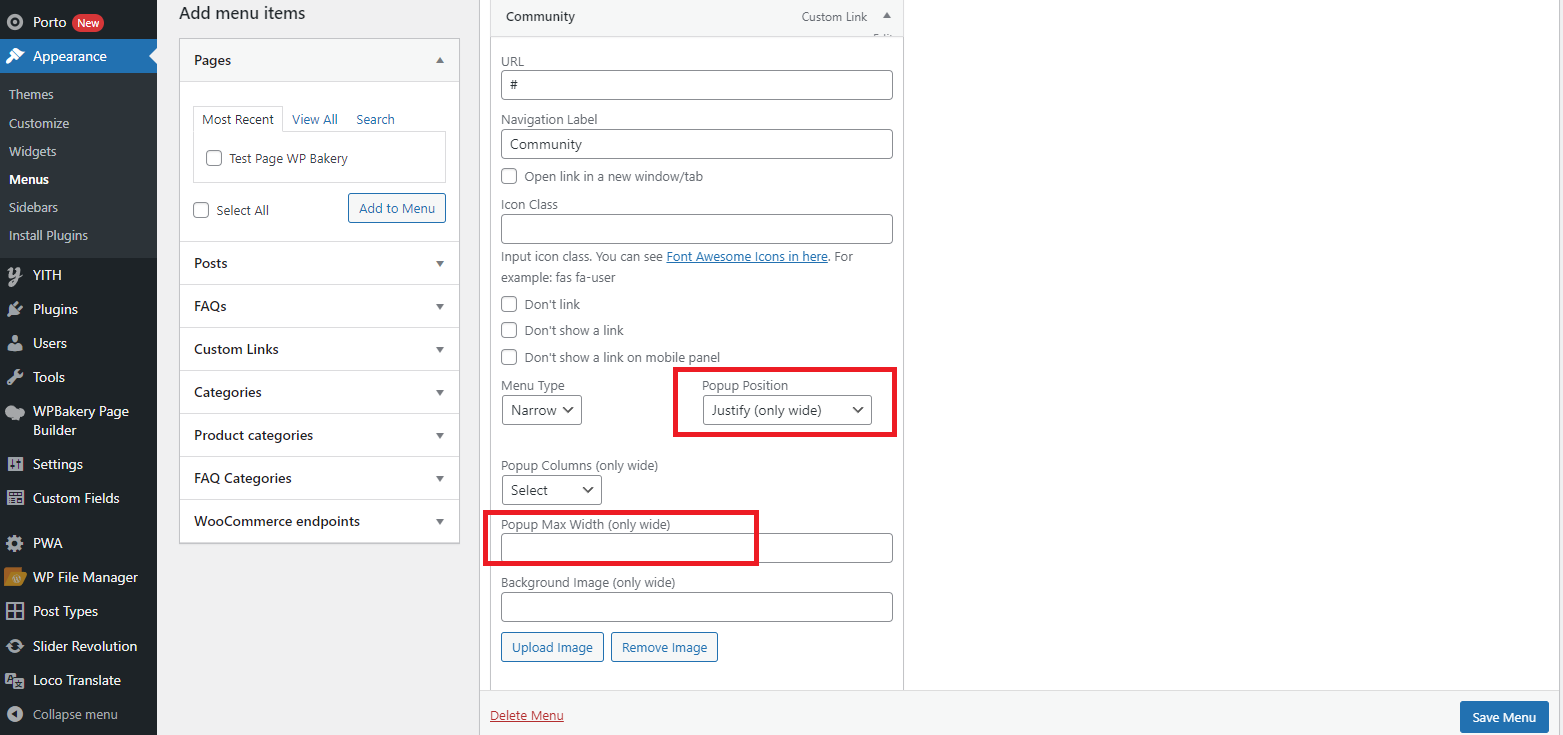Open the Popup Position dropdown
1563x735 pixels.
[786, 410]
